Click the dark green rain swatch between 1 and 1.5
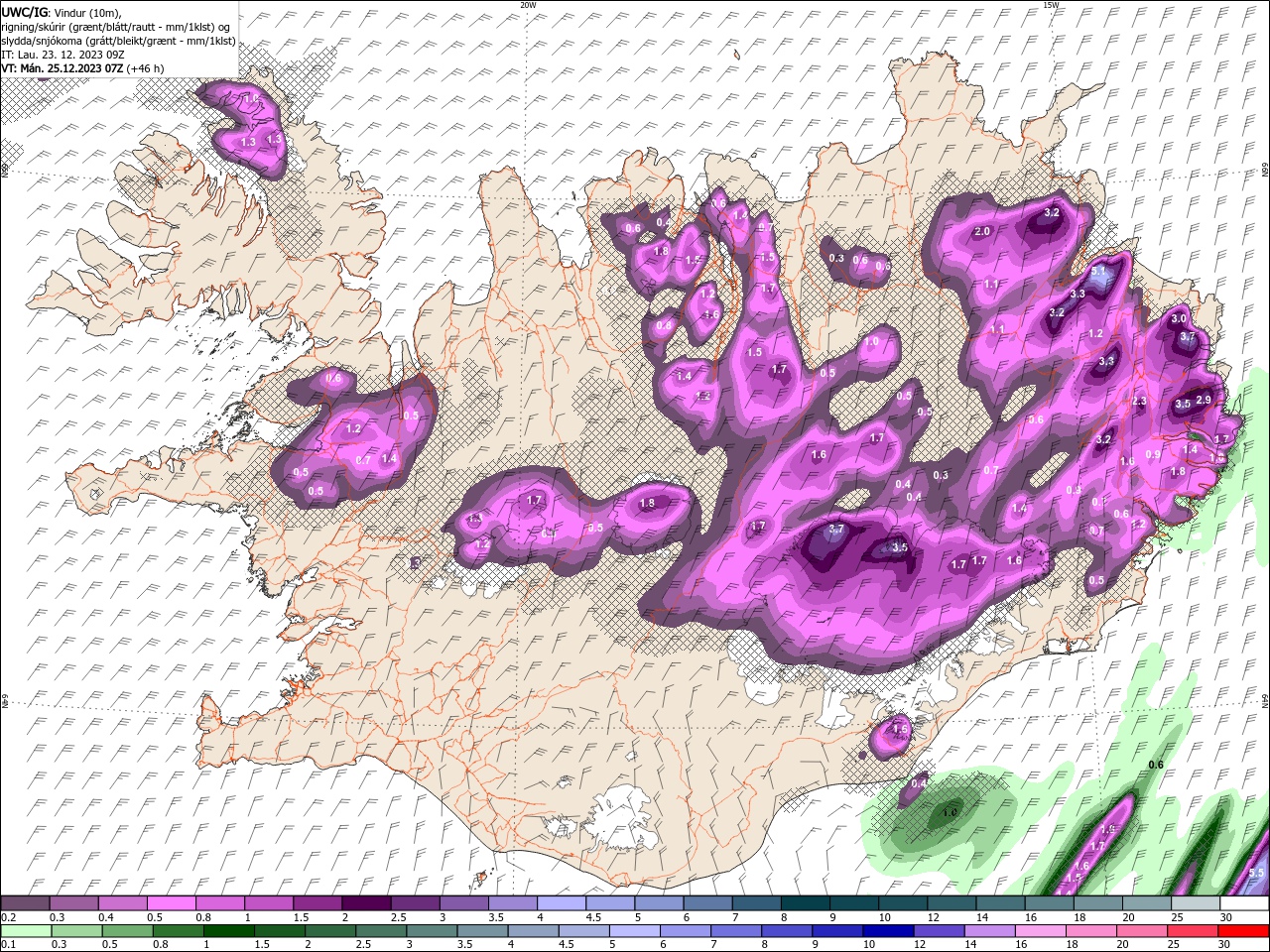Viewport: 1270px width, 952px height. pyautogui.click(x=228, y=931)
